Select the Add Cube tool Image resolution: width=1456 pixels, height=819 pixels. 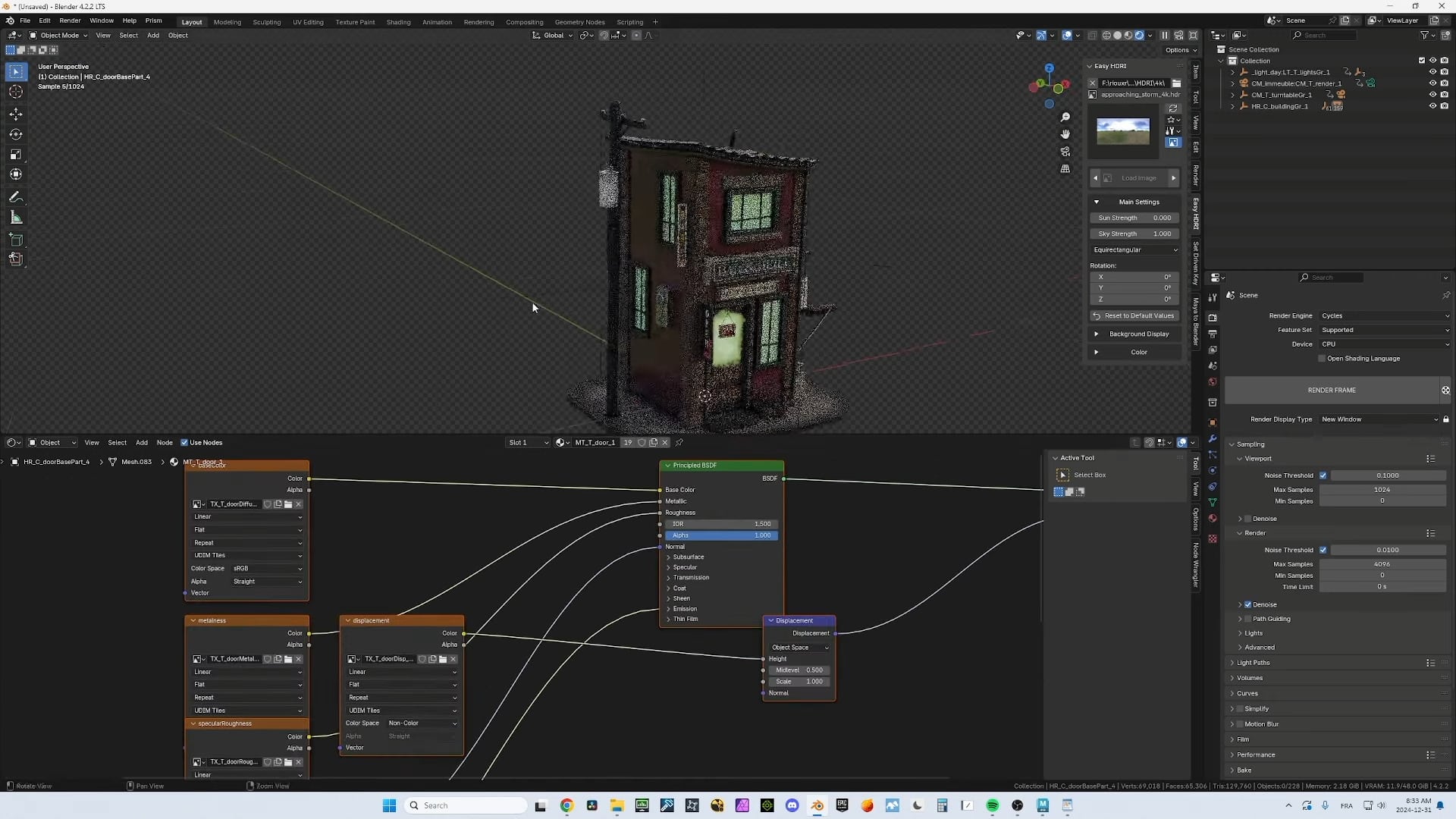pos(15,240)
